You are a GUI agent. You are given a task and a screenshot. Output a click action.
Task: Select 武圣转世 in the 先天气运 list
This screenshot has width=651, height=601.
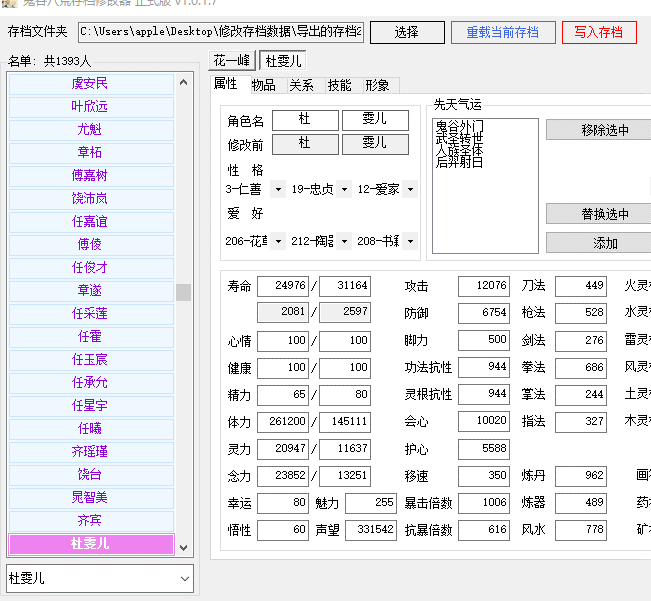click(x=459, y=138)
